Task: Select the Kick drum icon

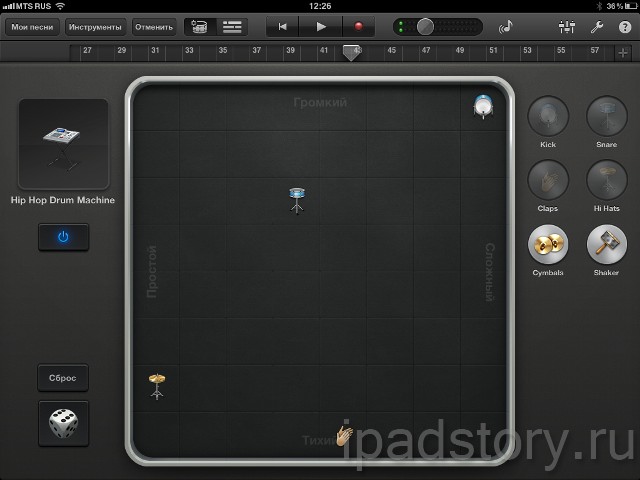Action: pos(548,116)
